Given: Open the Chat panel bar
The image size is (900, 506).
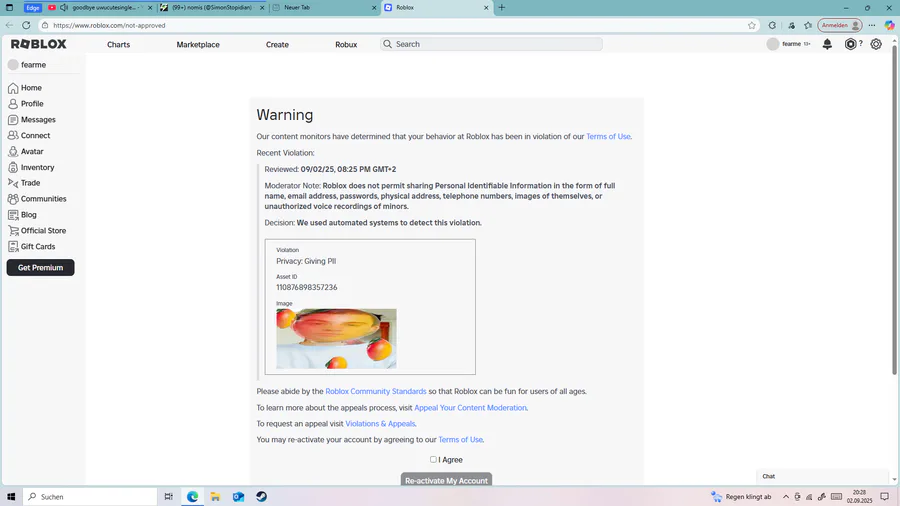Looking at the screenshot, I should 822,476.
